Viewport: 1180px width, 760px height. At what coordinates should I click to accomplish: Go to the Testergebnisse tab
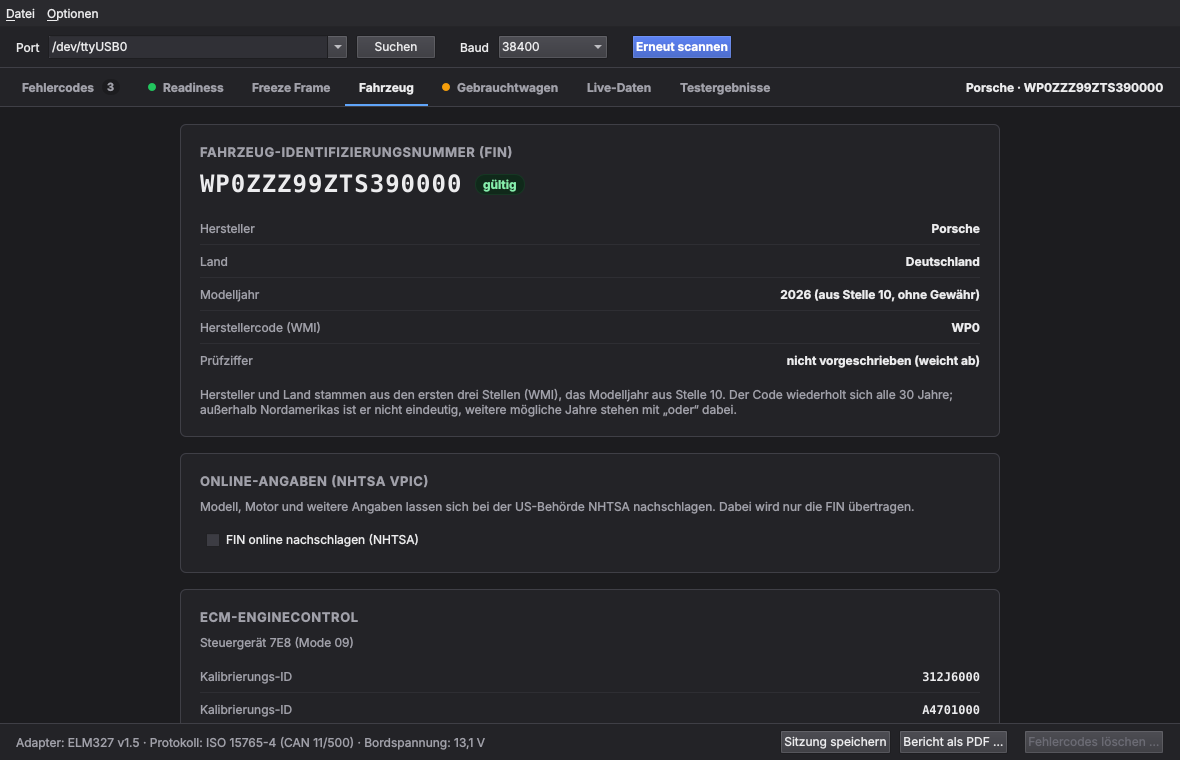click(725, 87)
